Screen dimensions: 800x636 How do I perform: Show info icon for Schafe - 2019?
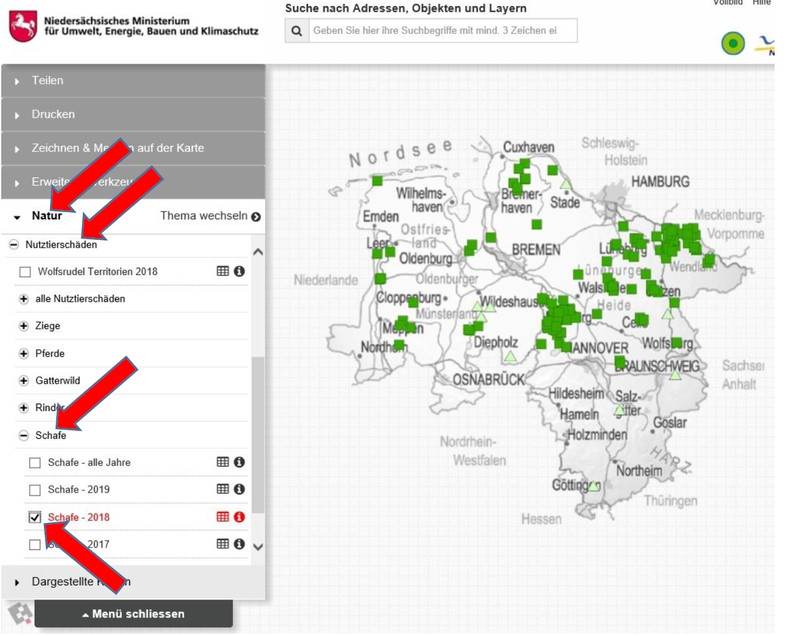(x=240, y=490)
